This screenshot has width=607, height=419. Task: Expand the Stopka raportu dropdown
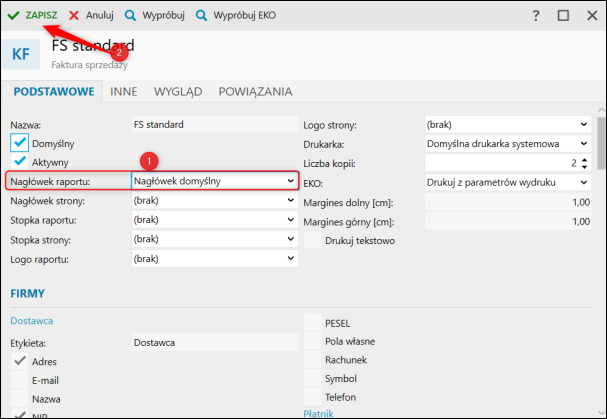tap(215, 220)
